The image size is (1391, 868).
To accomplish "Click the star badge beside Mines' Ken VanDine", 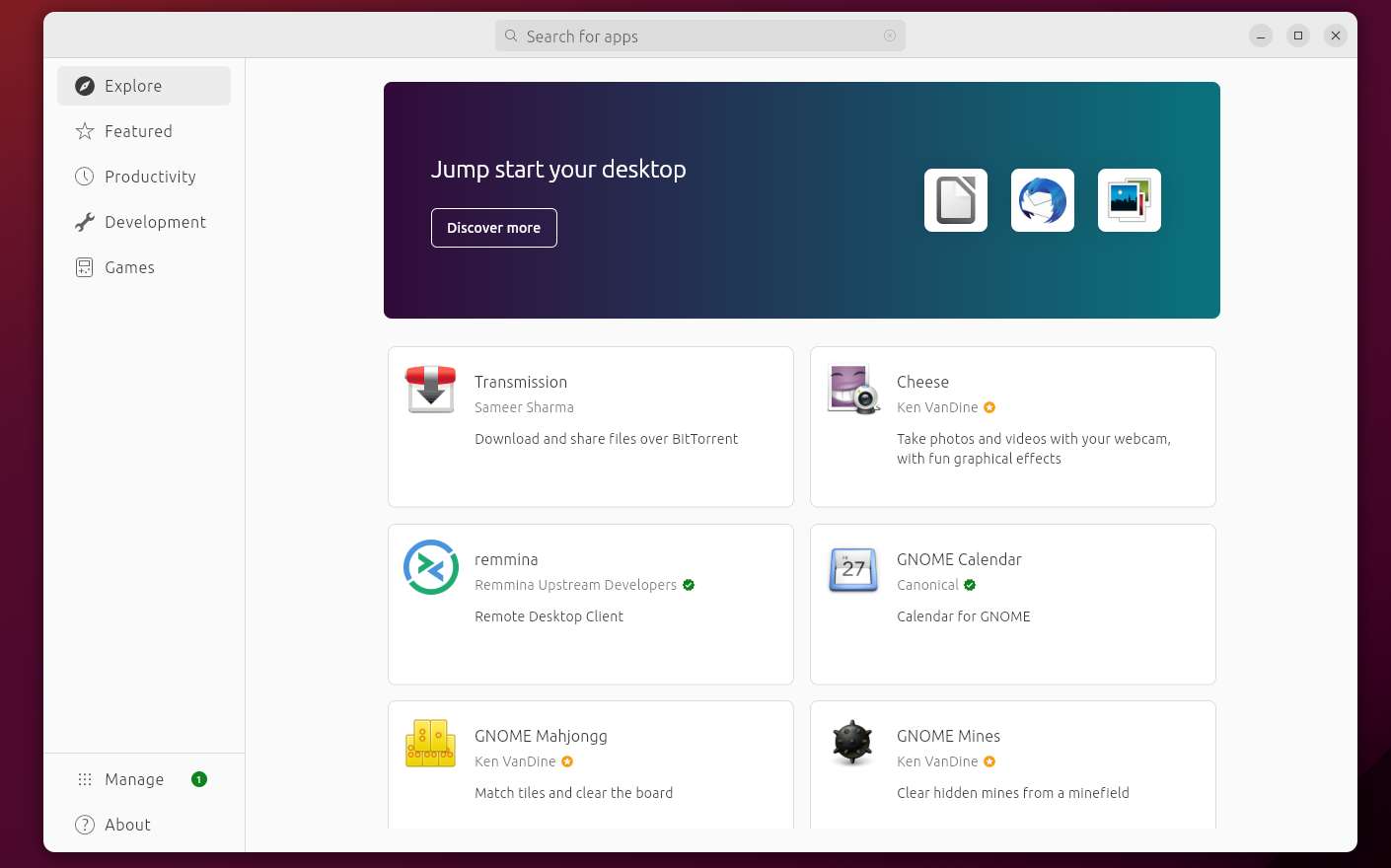I will tap(989, 761).
